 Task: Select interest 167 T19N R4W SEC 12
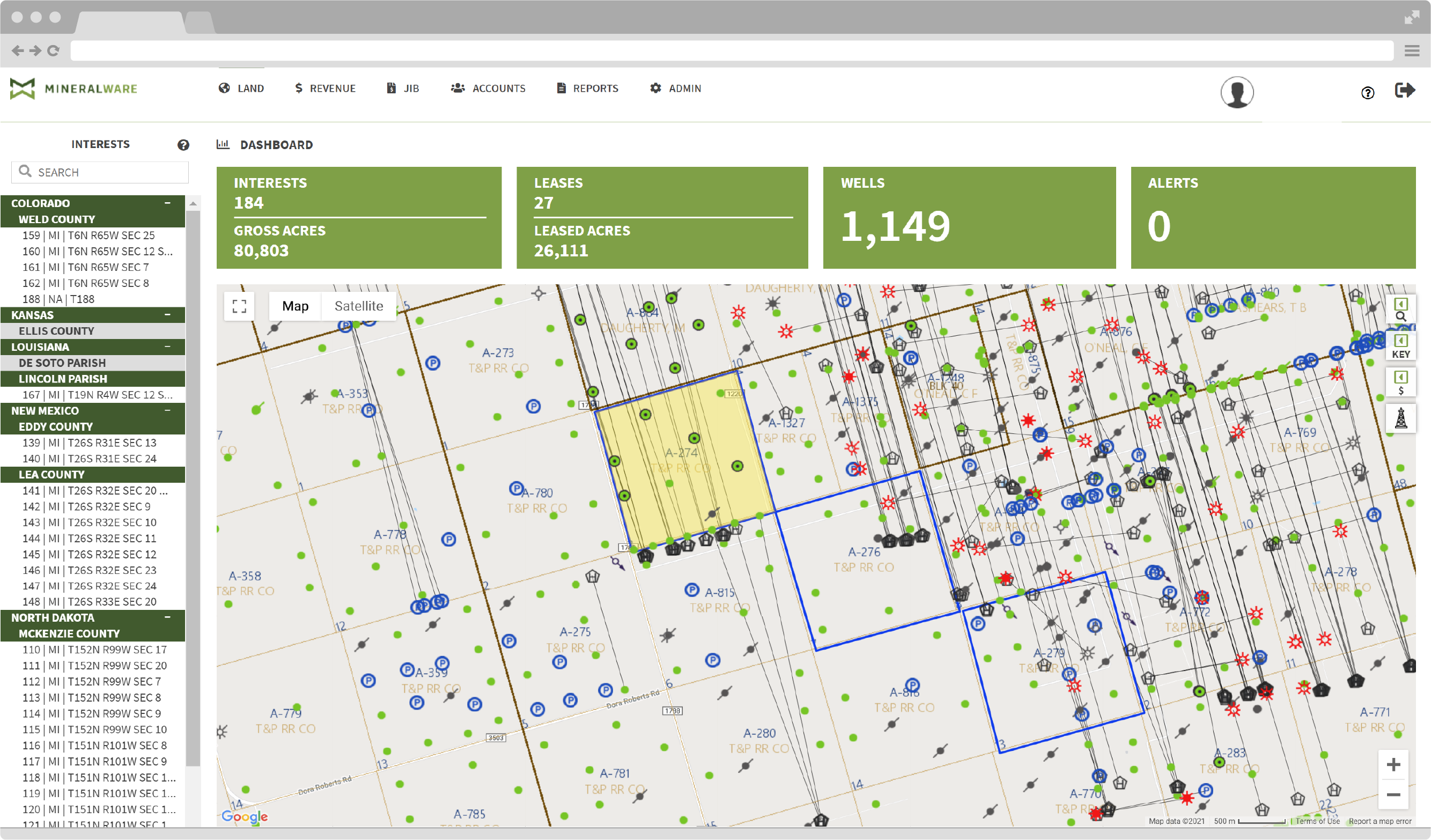(93, 395)
